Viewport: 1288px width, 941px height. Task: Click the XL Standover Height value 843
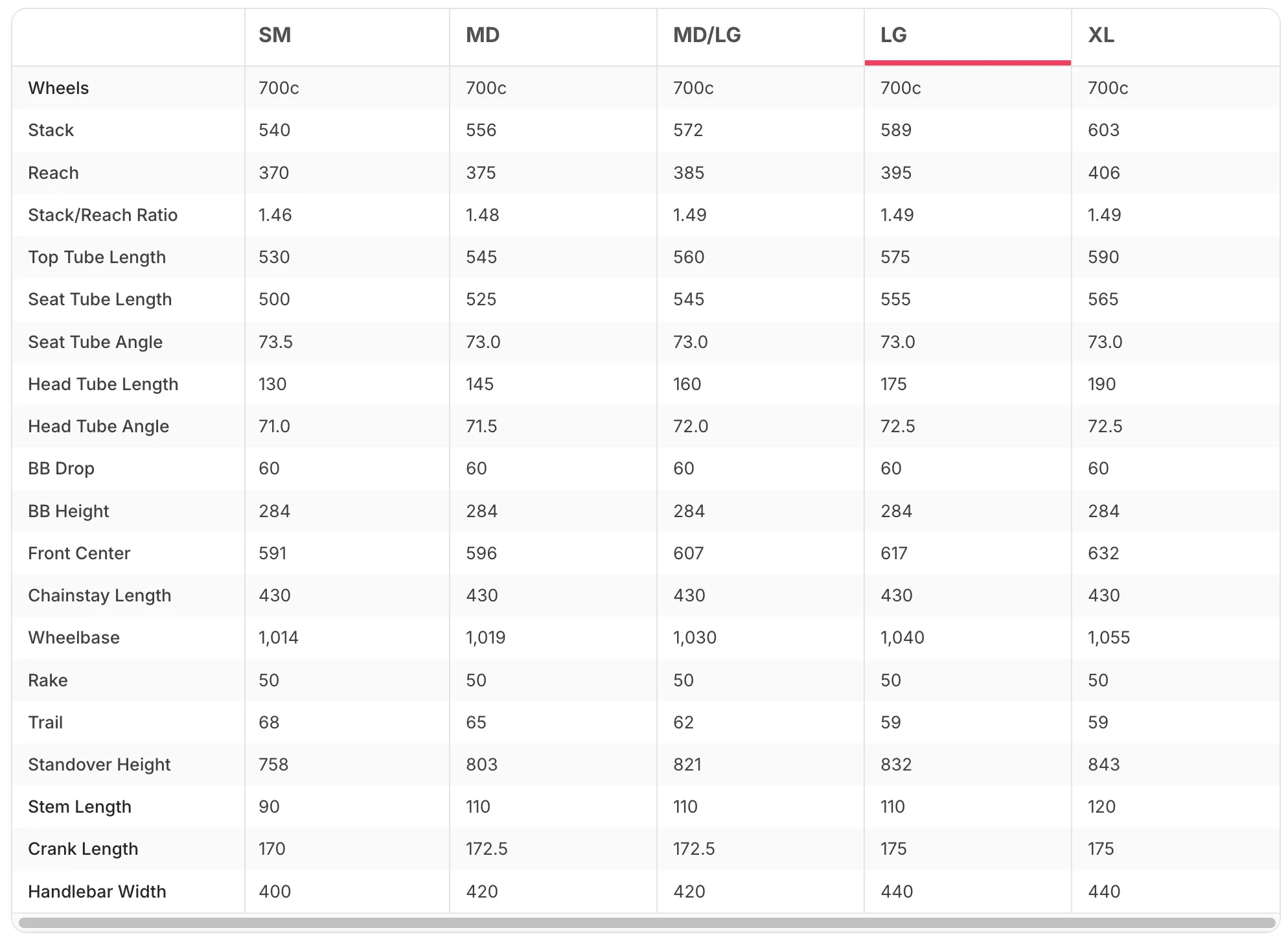[1104, 765]
